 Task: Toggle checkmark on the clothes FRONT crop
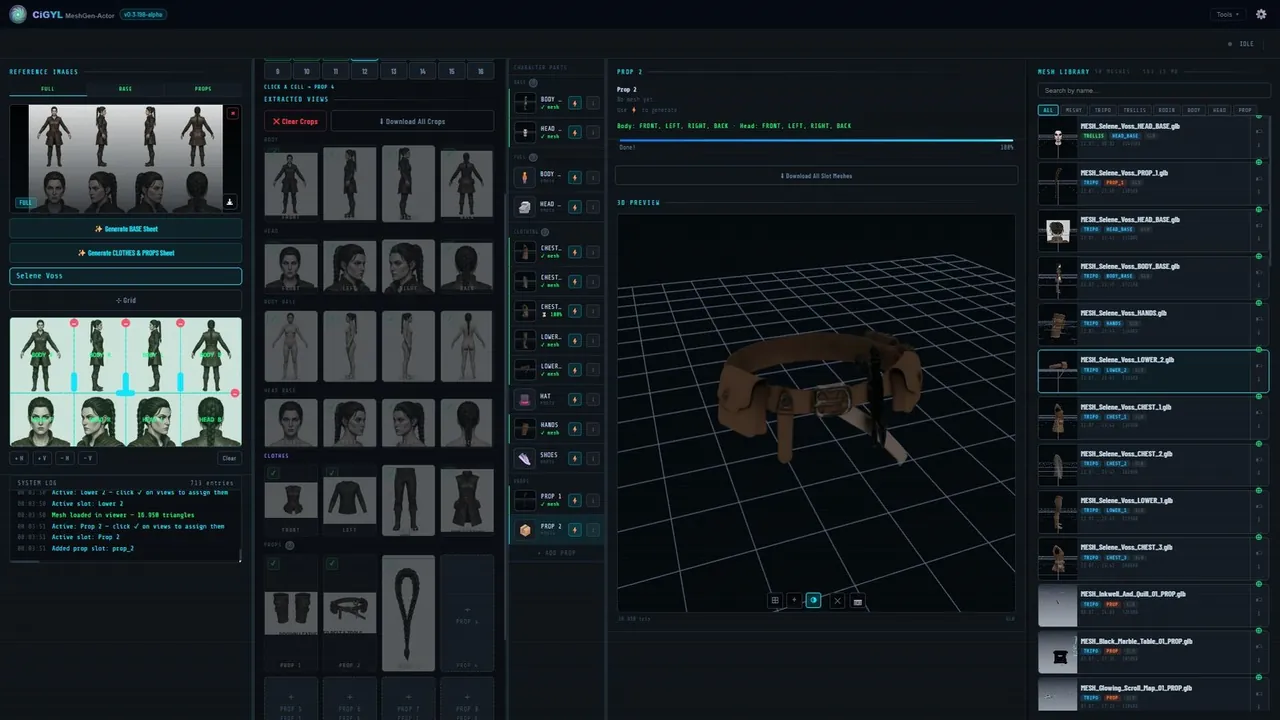pos(273,473)
